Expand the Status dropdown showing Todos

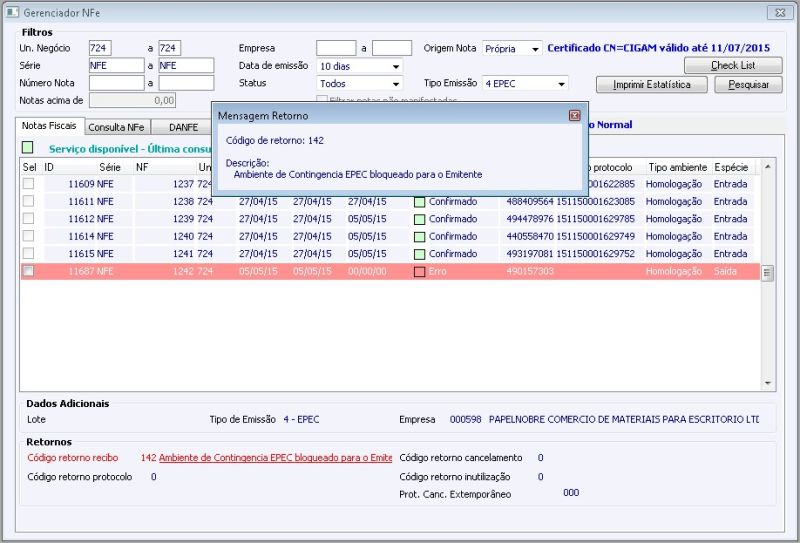396,84
